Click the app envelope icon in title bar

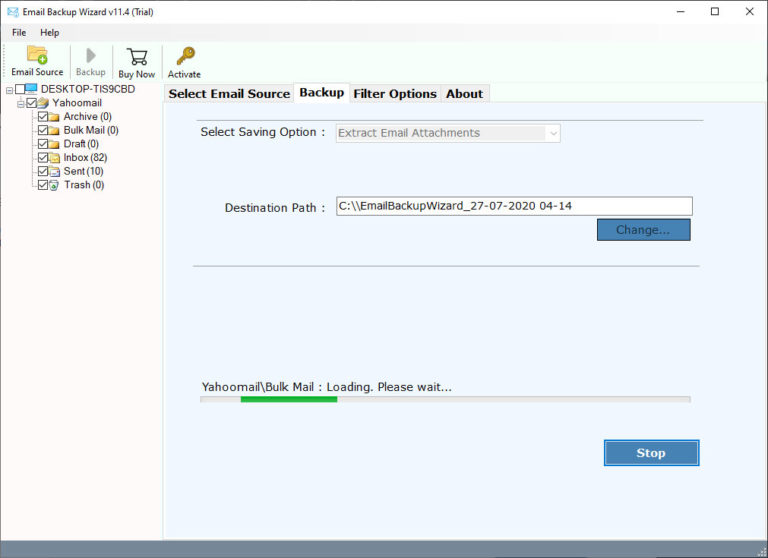pos(13,11)
